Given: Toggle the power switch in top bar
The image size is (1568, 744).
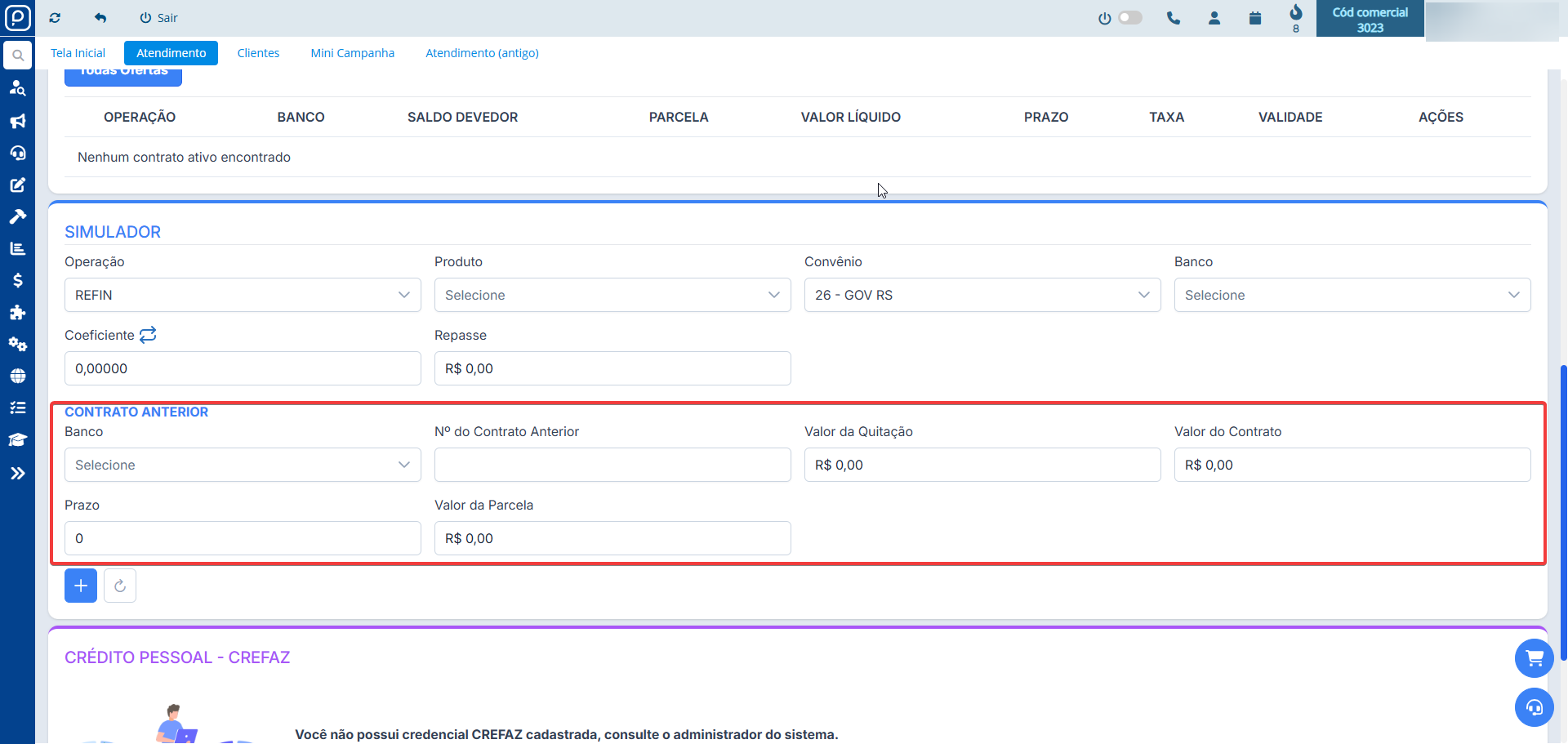Looking at the screenshot, I should (1129, 18).
